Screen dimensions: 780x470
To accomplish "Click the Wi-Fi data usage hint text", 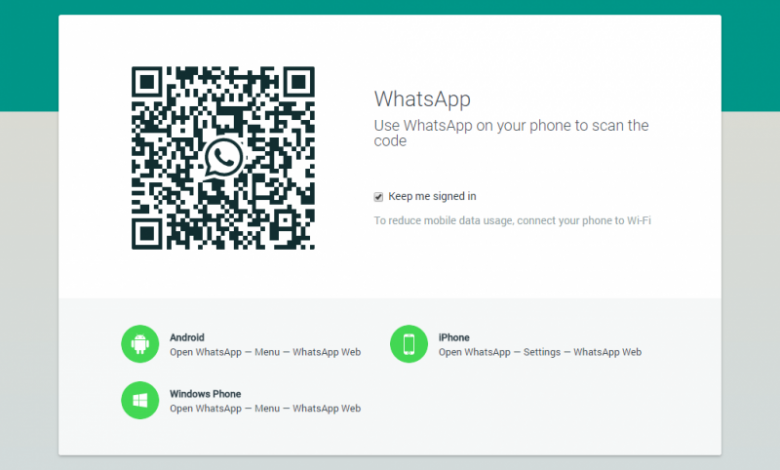I will (512, 220).
